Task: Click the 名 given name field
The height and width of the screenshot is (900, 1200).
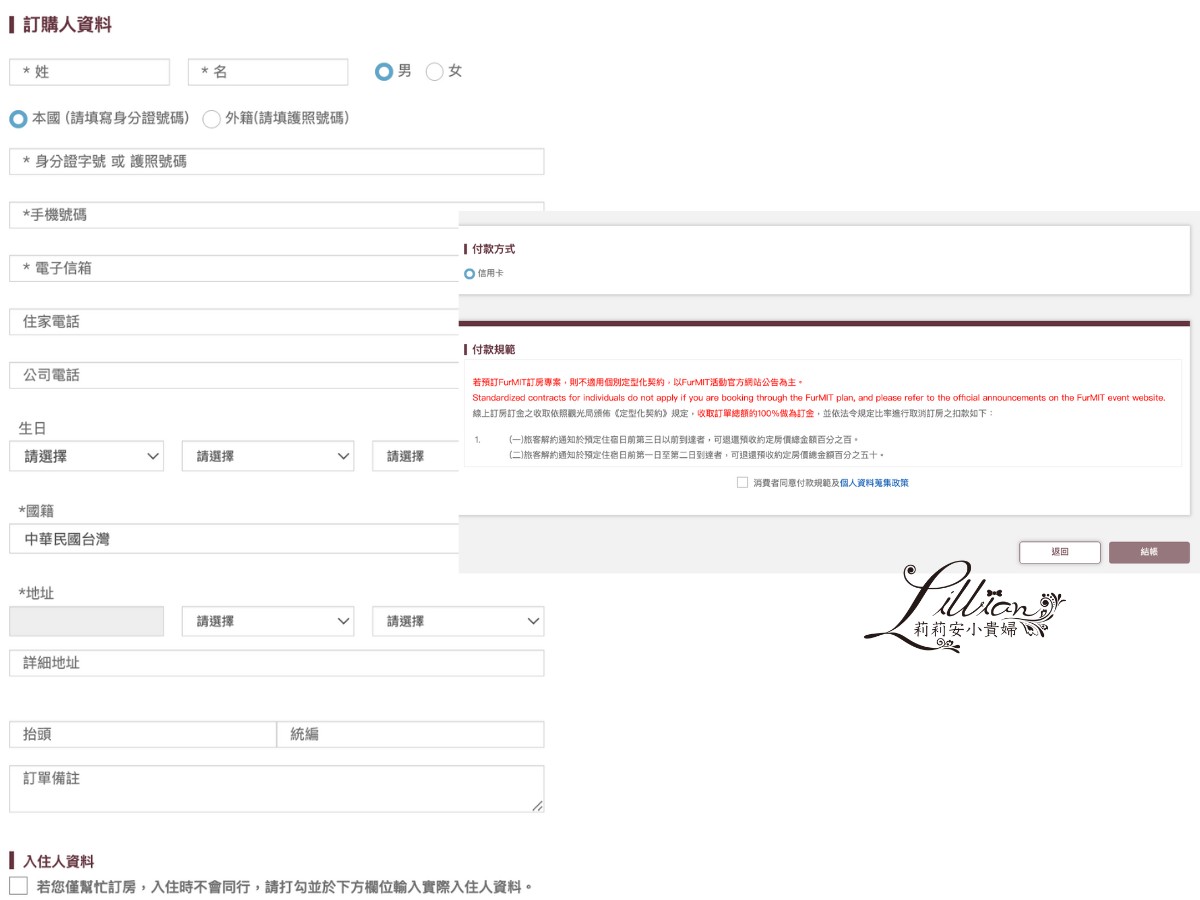Action: (268, 72)
